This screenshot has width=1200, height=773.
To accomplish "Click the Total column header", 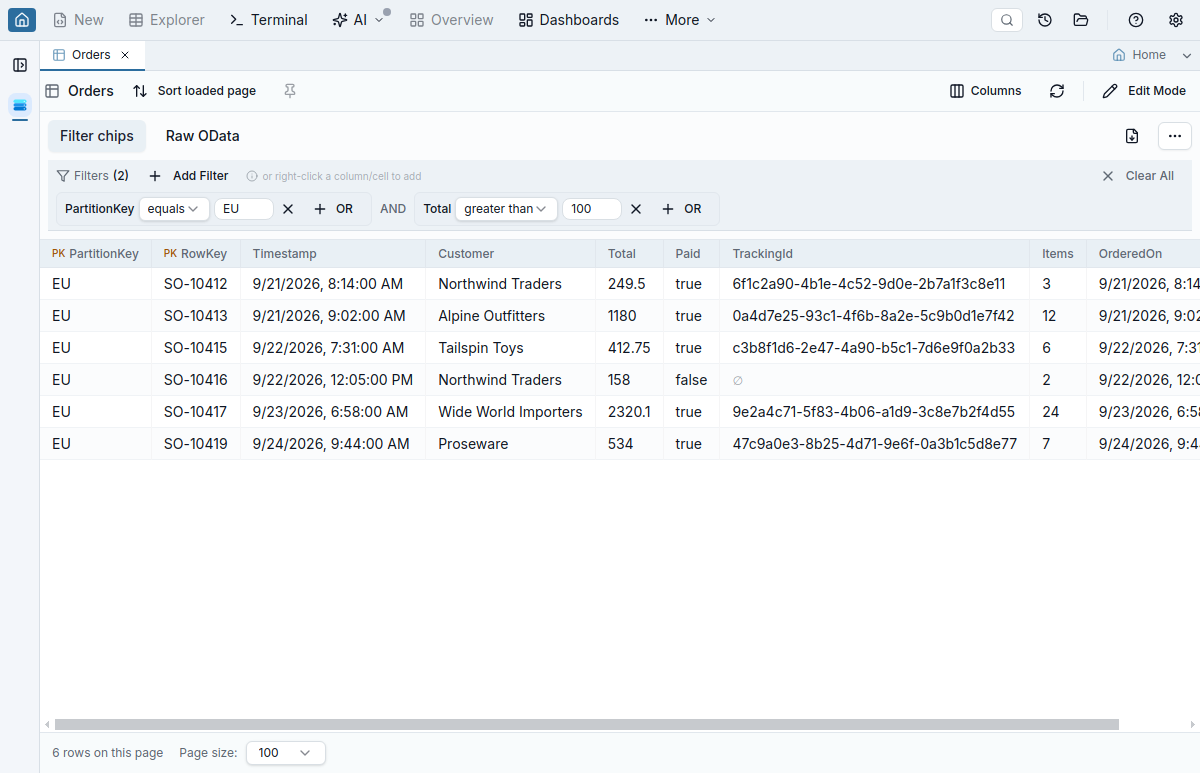I will pyautogui.click(x=630, y=254).
